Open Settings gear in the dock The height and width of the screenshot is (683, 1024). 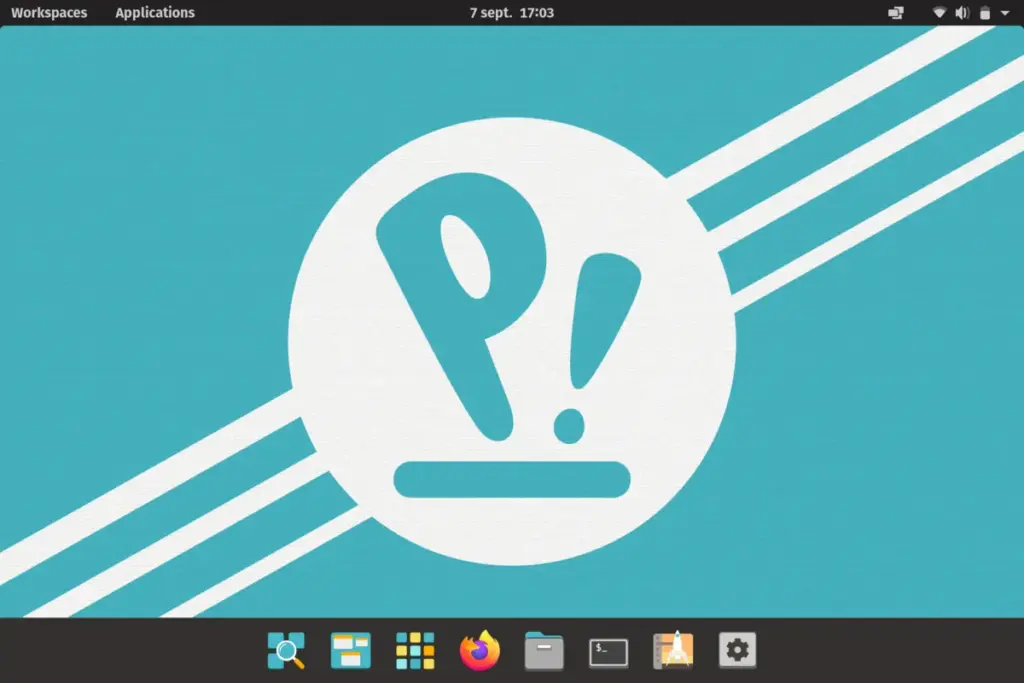point(737,651)
